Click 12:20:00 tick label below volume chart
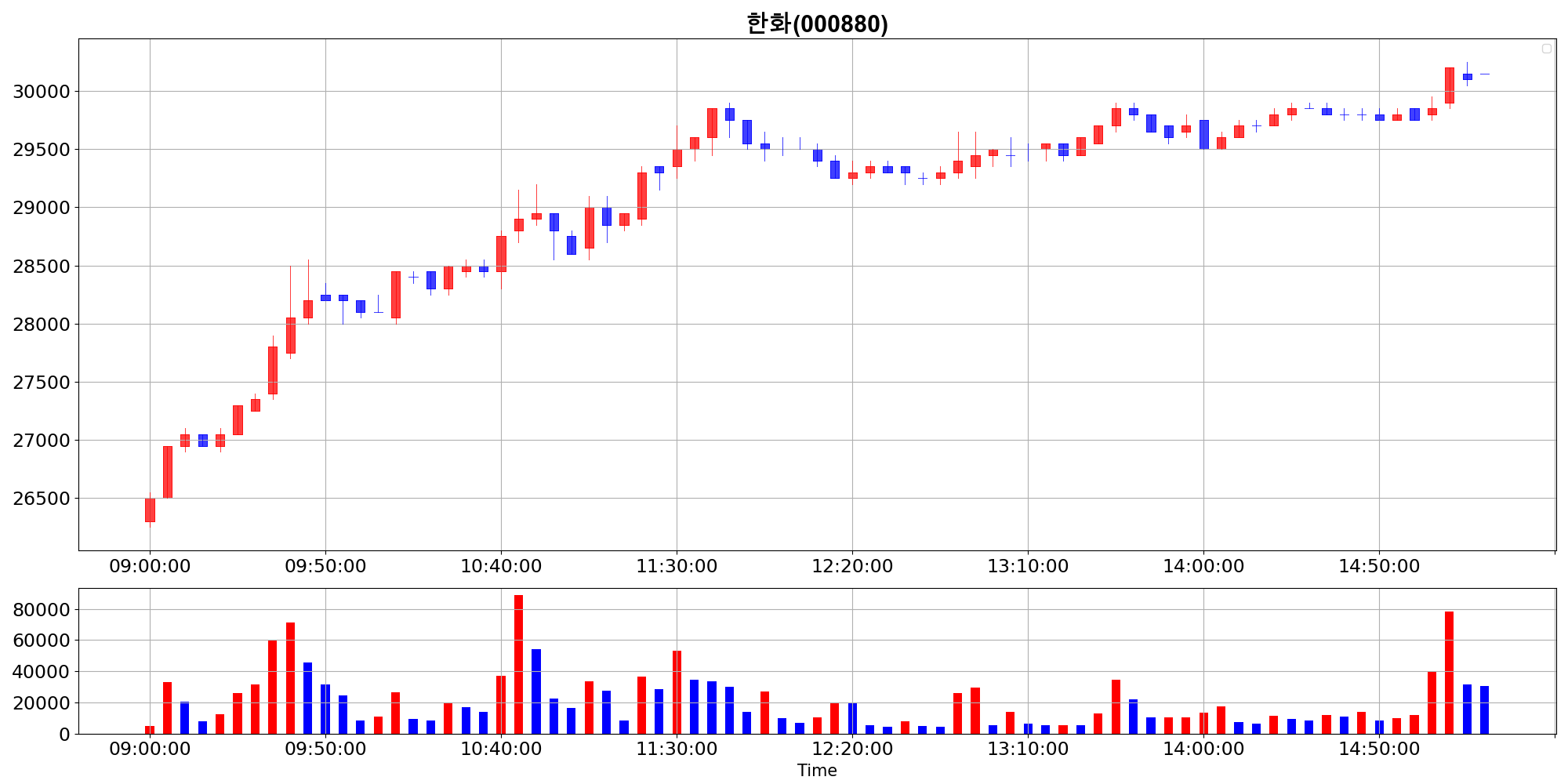The height and width of the screenshot is (784, 1568). [x=852, y=749]
